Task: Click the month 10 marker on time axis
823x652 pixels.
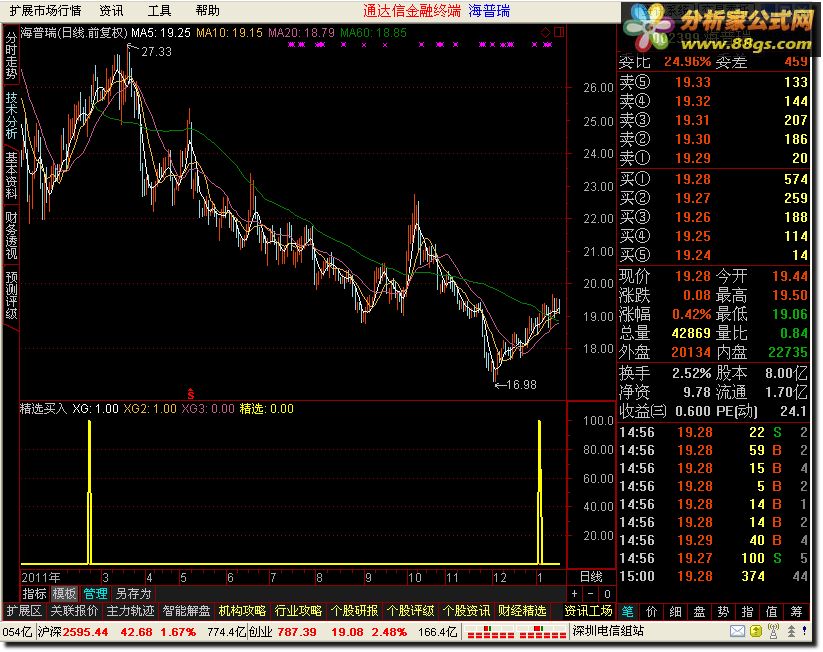Action: point(415,577)
